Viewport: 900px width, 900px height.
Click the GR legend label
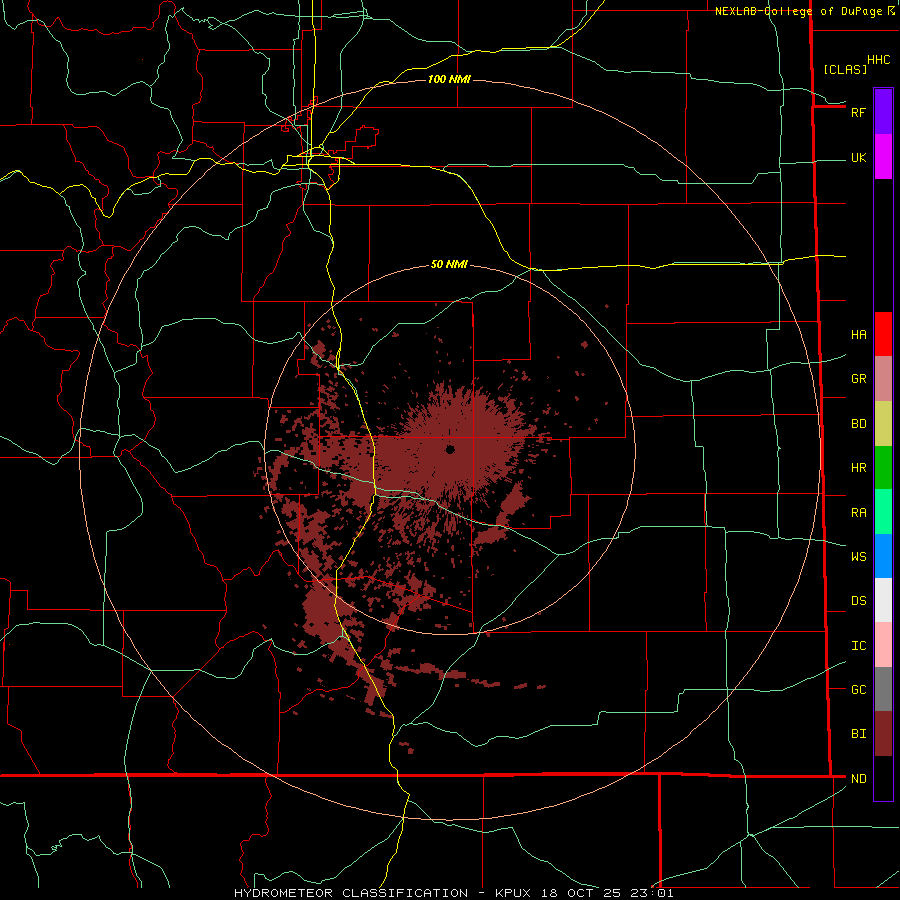coord(858,379)
